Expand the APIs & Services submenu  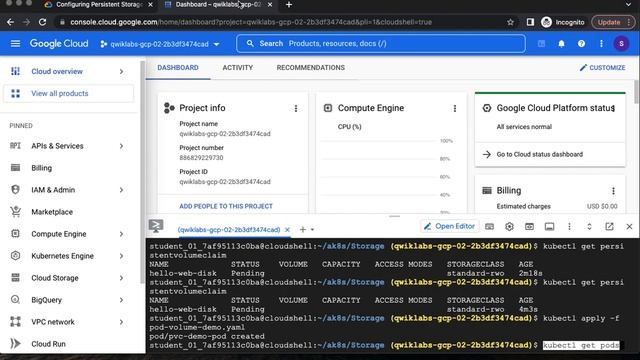coord(121,146)
